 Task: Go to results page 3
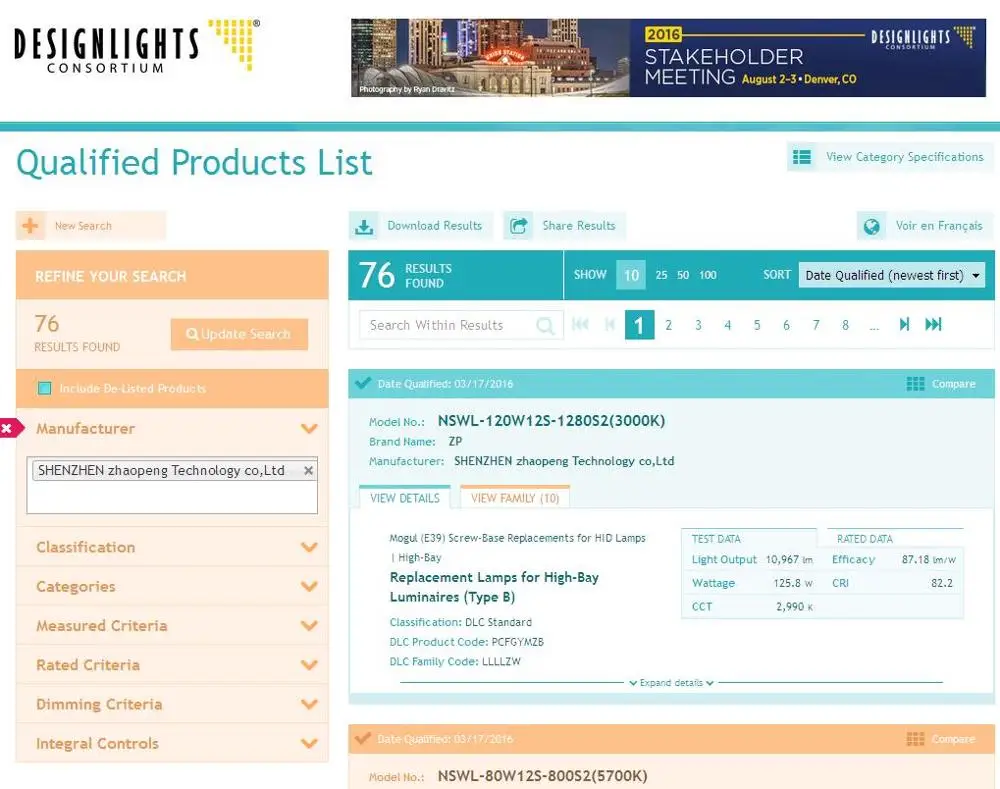(x=698, y=325)
